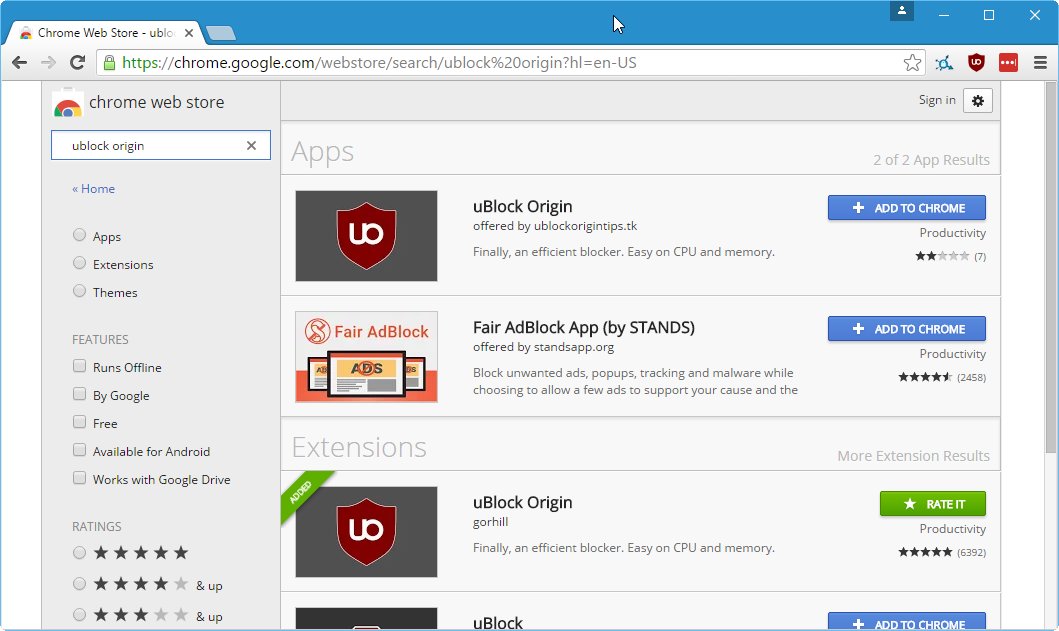Click 'offered by standsapp.org' text
The image size is (1059, 631).
[x=543, y=347]
